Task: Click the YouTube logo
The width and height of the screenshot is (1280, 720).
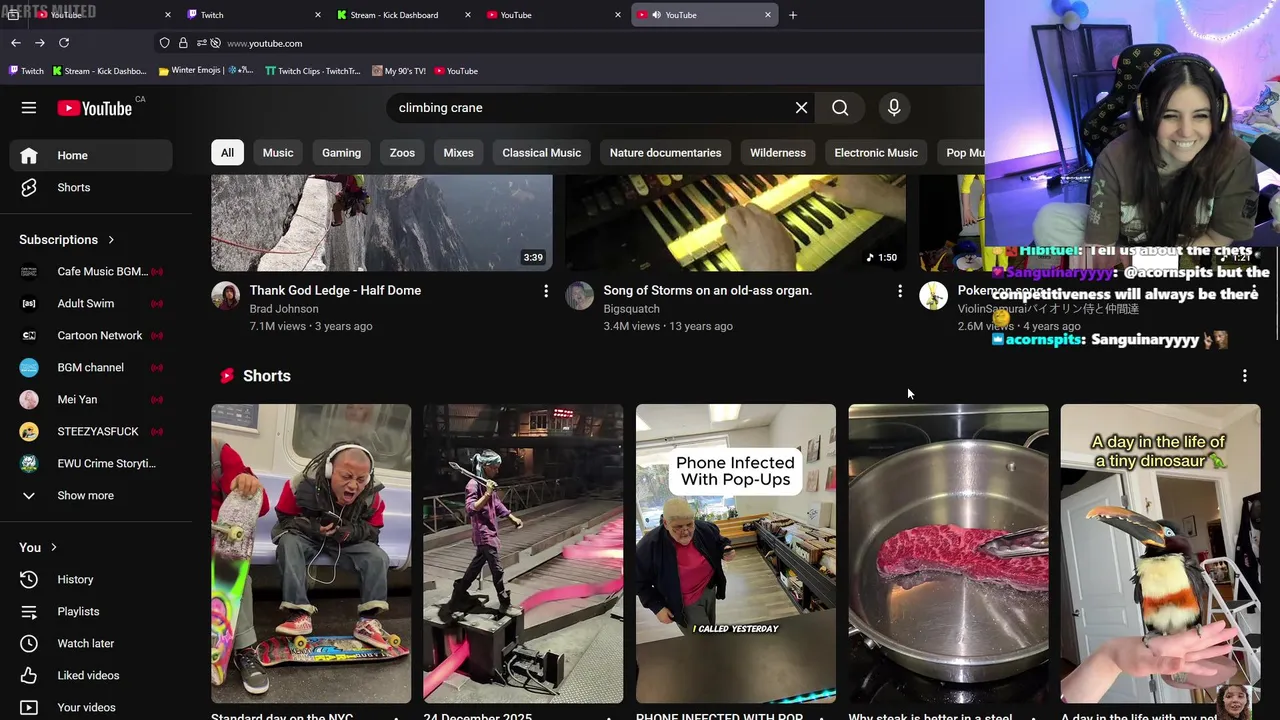Action: pyautogui.click(x=95, y=108)
